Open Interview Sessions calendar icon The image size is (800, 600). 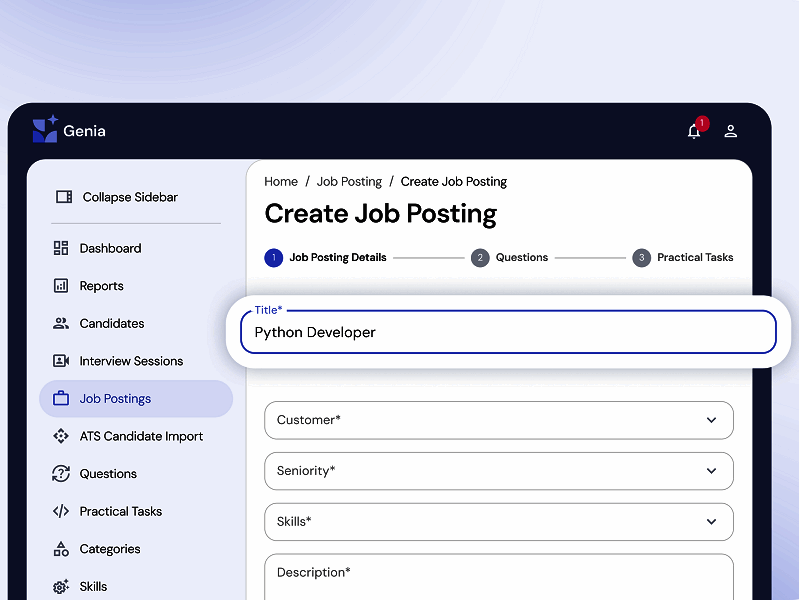[61, 361]
